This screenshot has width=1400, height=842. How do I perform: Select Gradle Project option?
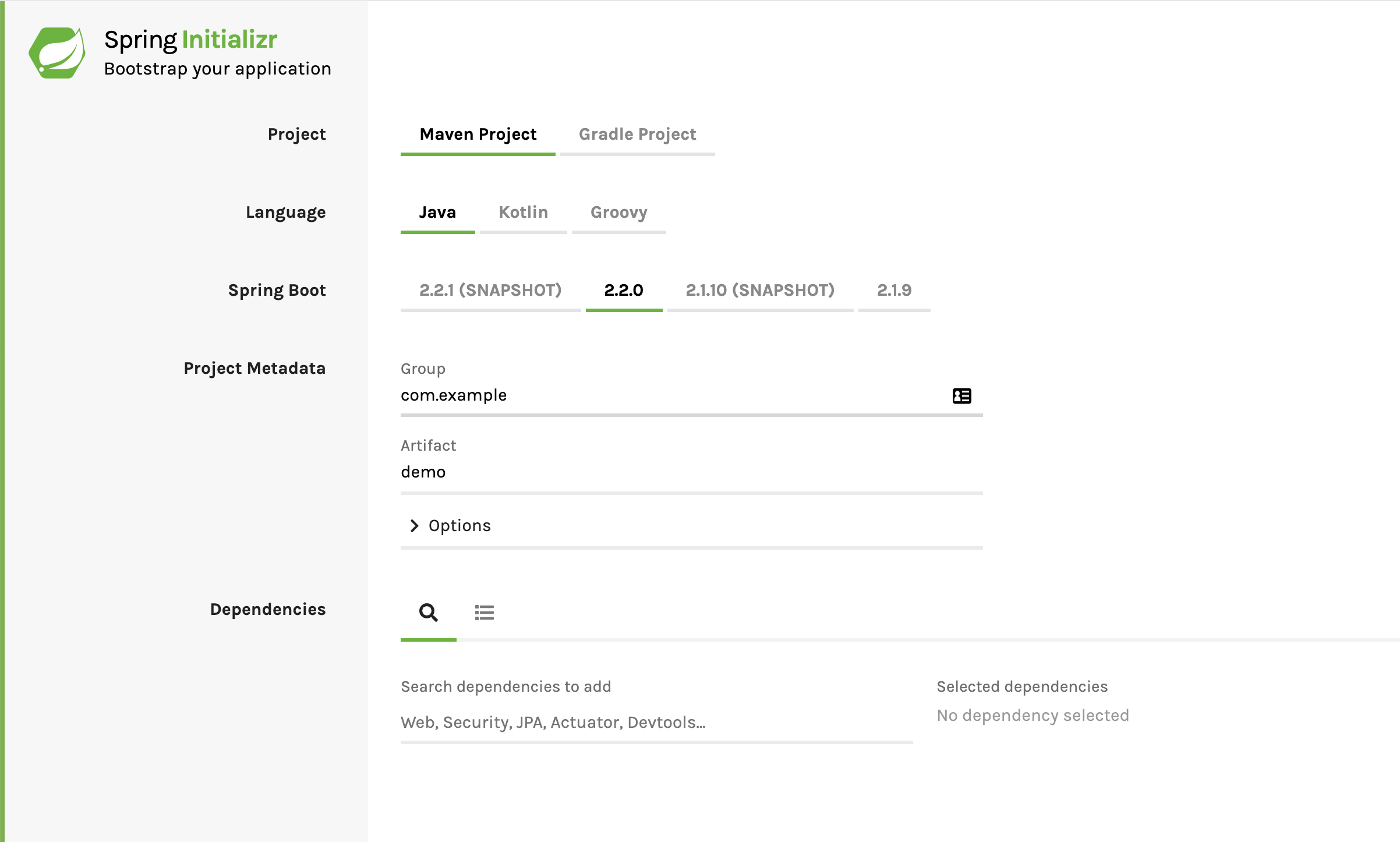(x=637, y=135)
